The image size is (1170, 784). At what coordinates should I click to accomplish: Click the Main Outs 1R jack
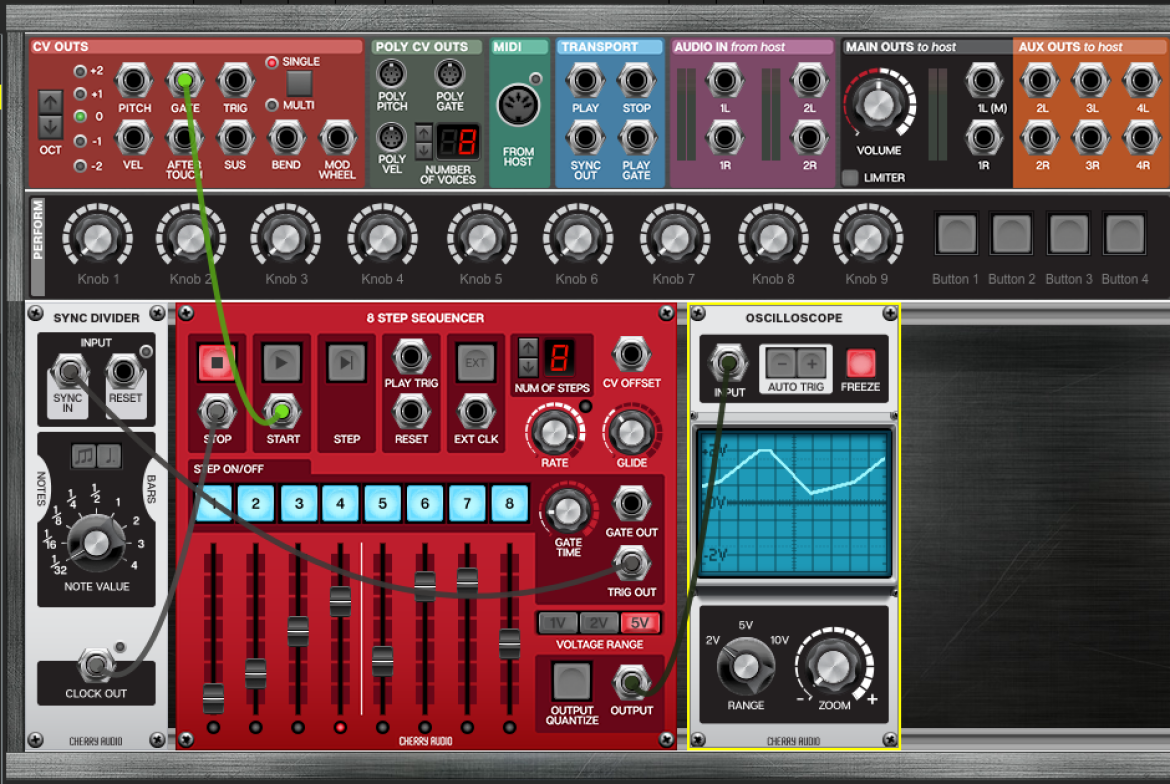pyautogui.click(x=983, y=138)
